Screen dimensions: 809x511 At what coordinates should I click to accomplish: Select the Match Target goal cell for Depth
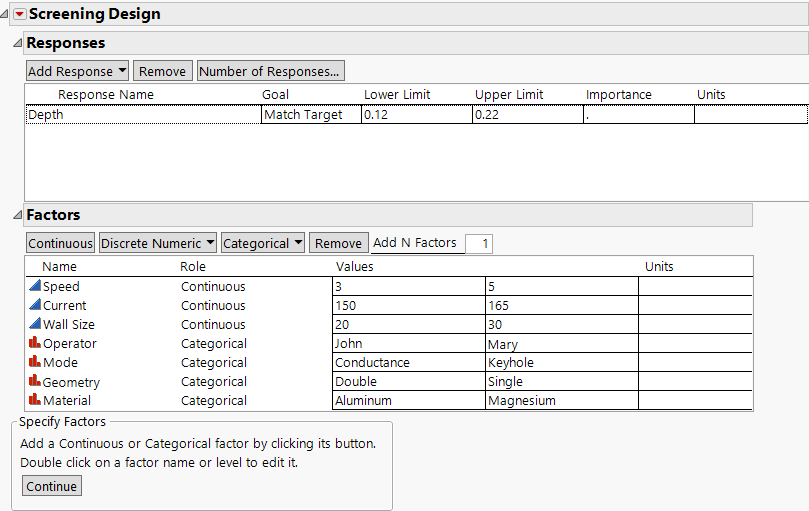[302, 115]
